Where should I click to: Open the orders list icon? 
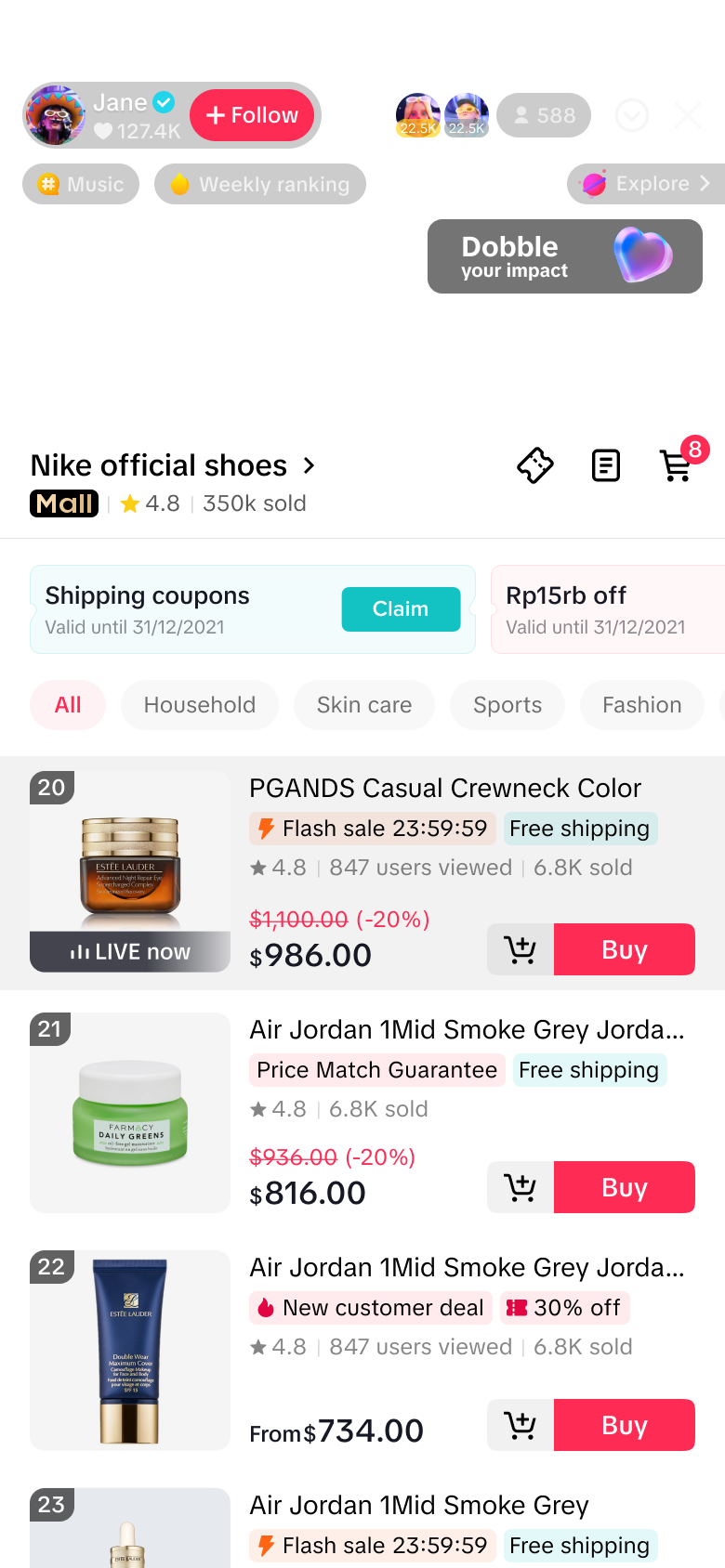(606, 465)
